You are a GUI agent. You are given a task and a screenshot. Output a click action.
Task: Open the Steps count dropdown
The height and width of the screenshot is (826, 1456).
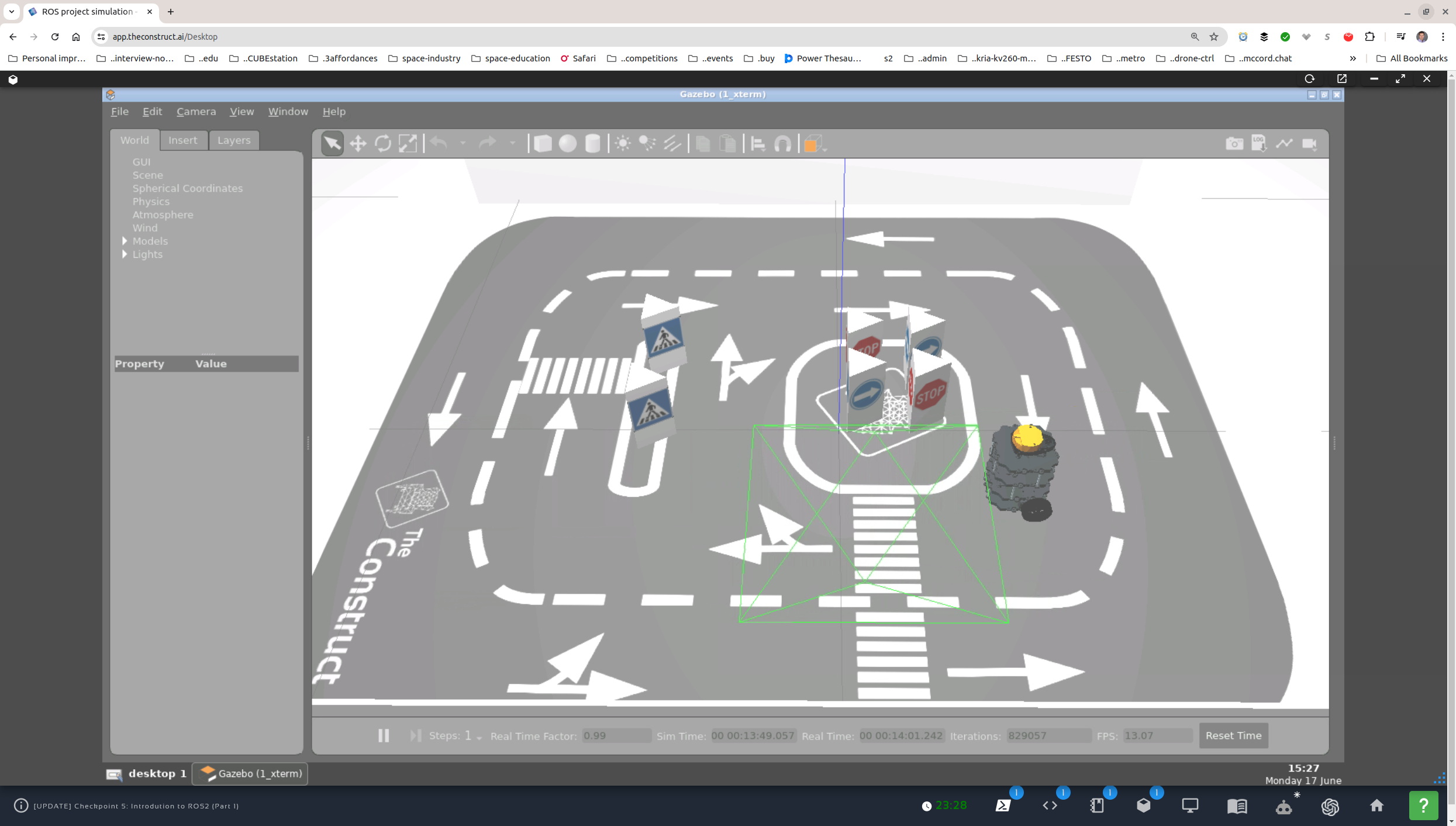coord(479,738)
